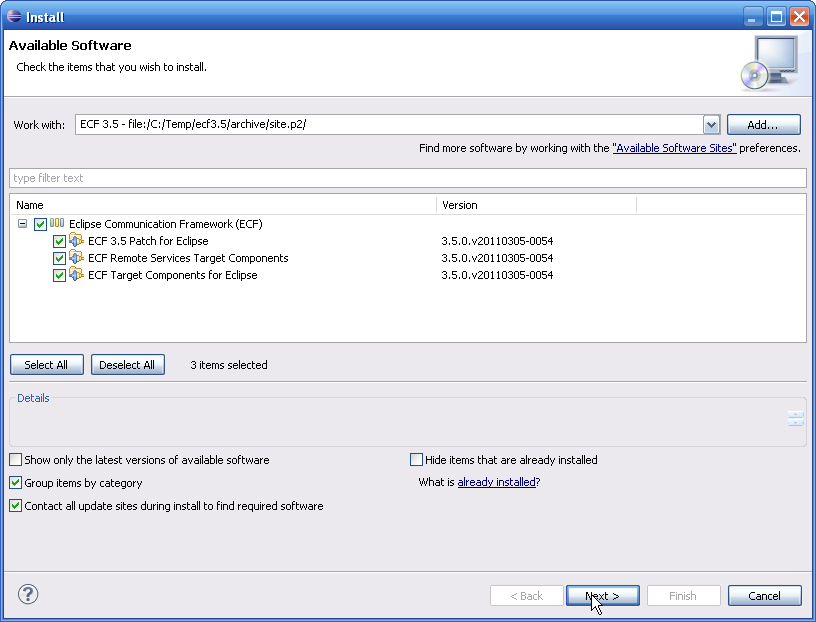Click version text of ECF Remote Services row

(497, 258)
